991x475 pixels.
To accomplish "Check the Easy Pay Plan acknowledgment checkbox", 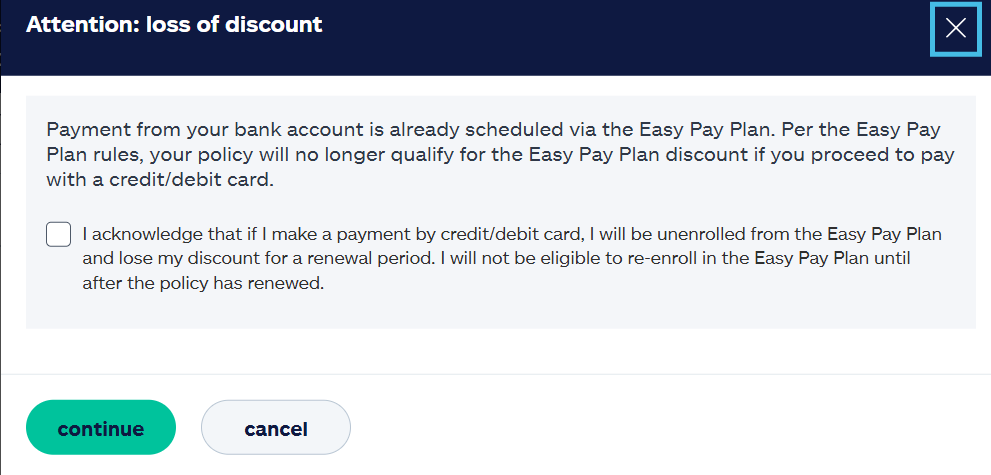I will tap(59, 235).
